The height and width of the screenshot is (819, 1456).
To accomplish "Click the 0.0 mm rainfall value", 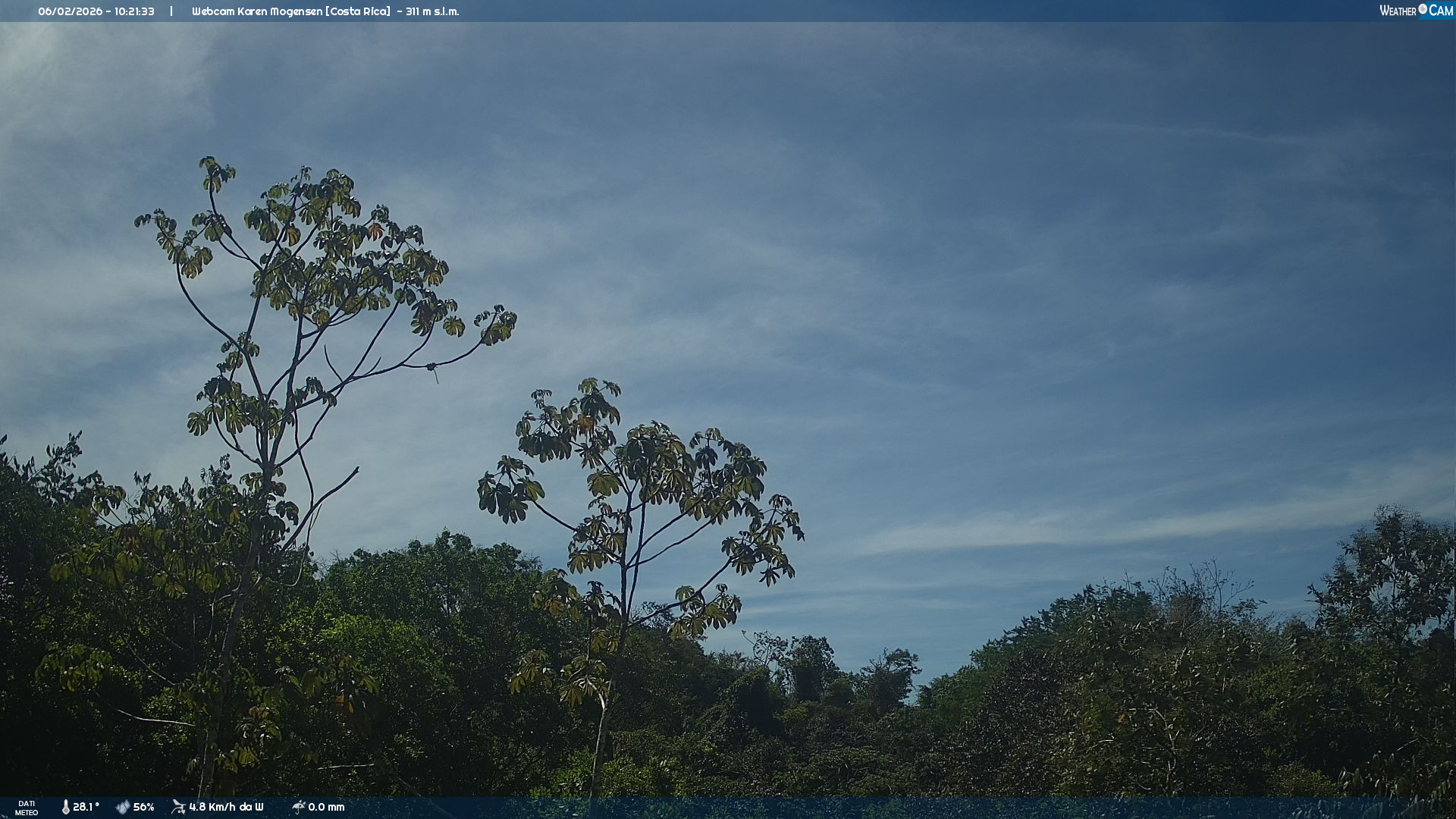I will point(326,807).
